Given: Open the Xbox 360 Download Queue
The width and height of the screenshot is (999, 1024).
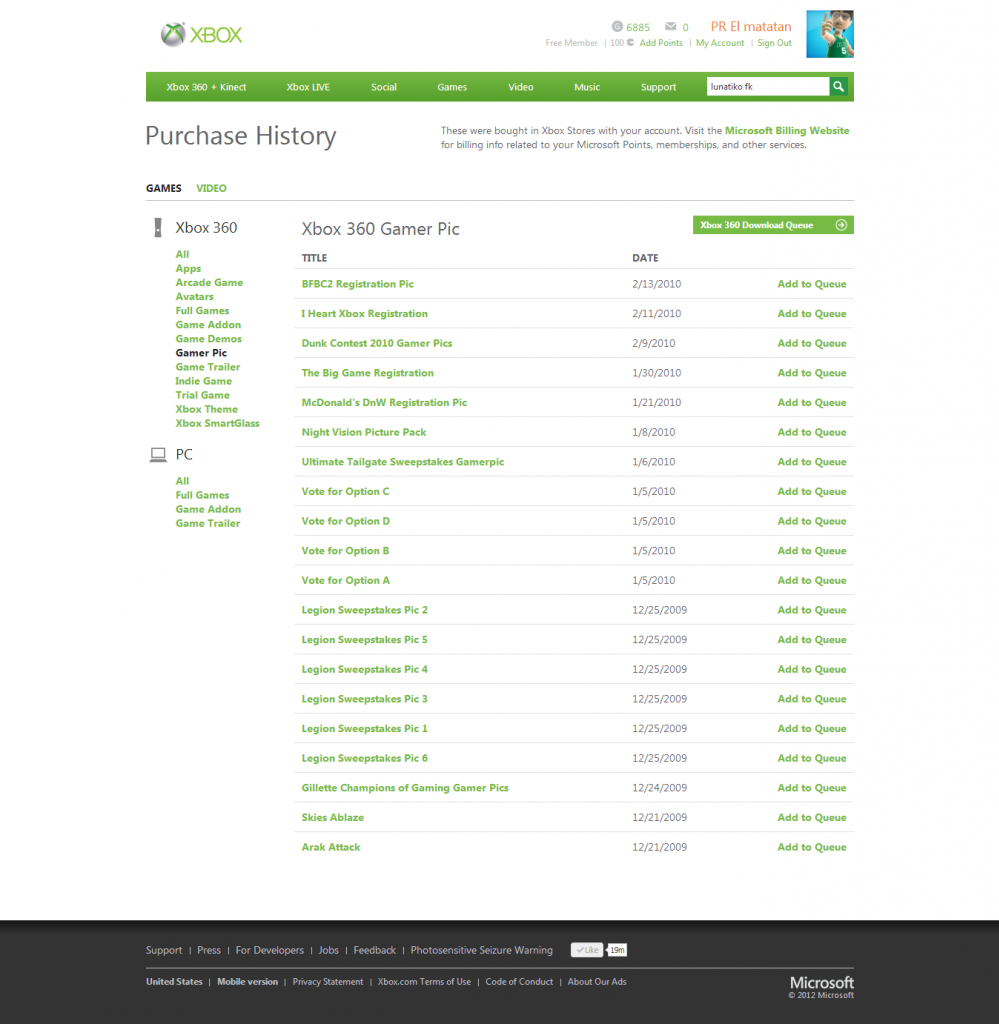Looking at the screenshot, I should (772, 225).
